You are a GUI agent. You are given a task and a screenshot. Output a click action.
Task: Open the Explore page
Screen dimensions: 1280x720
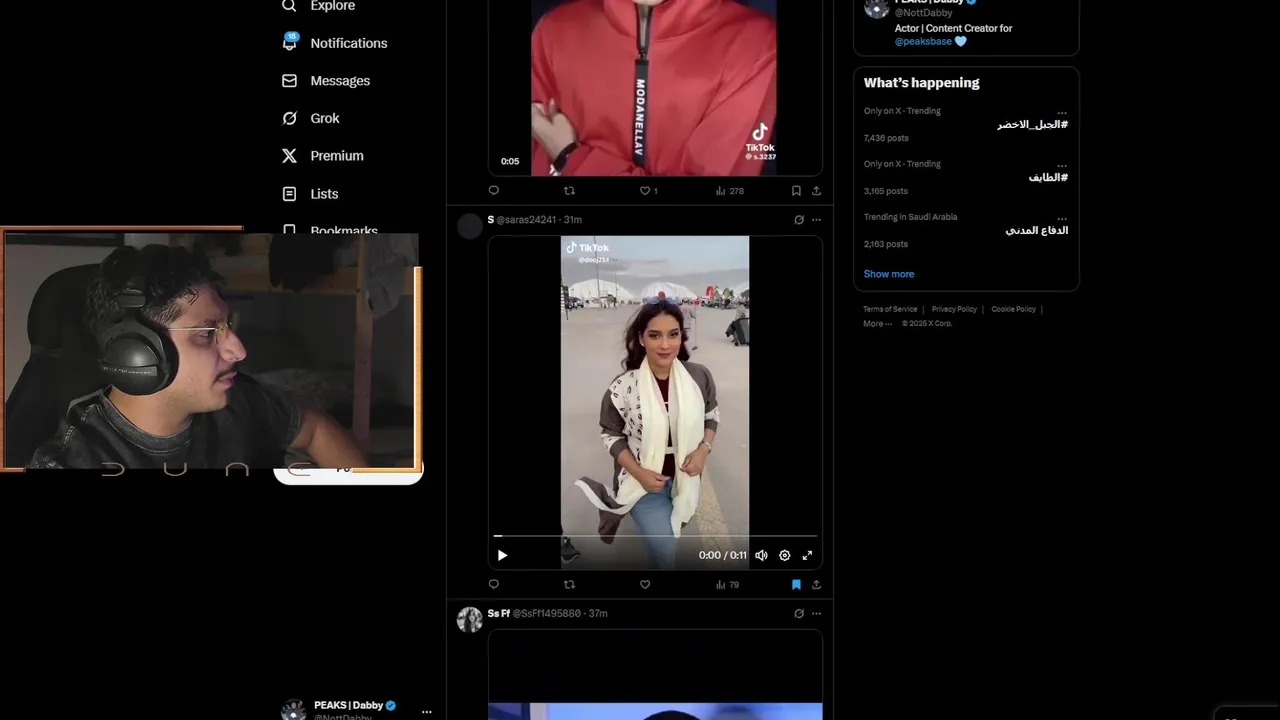click(x=320, y=6)
